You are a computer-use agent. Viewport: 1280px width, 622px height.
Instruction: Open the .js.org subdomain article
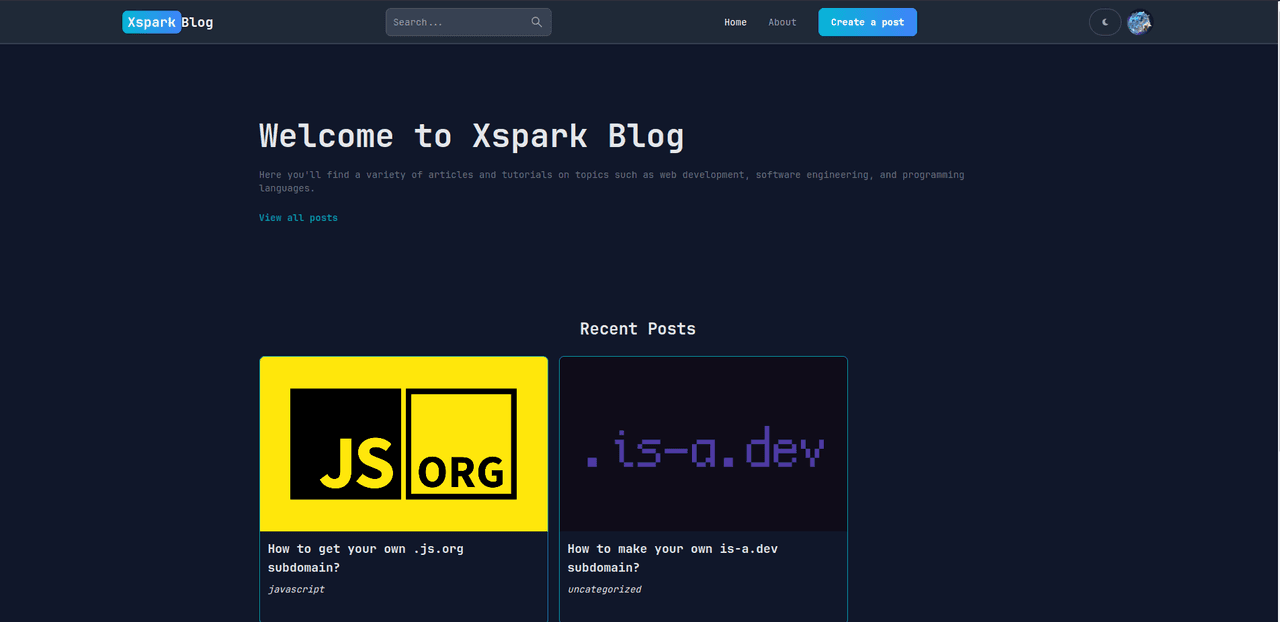coord(365,558)
